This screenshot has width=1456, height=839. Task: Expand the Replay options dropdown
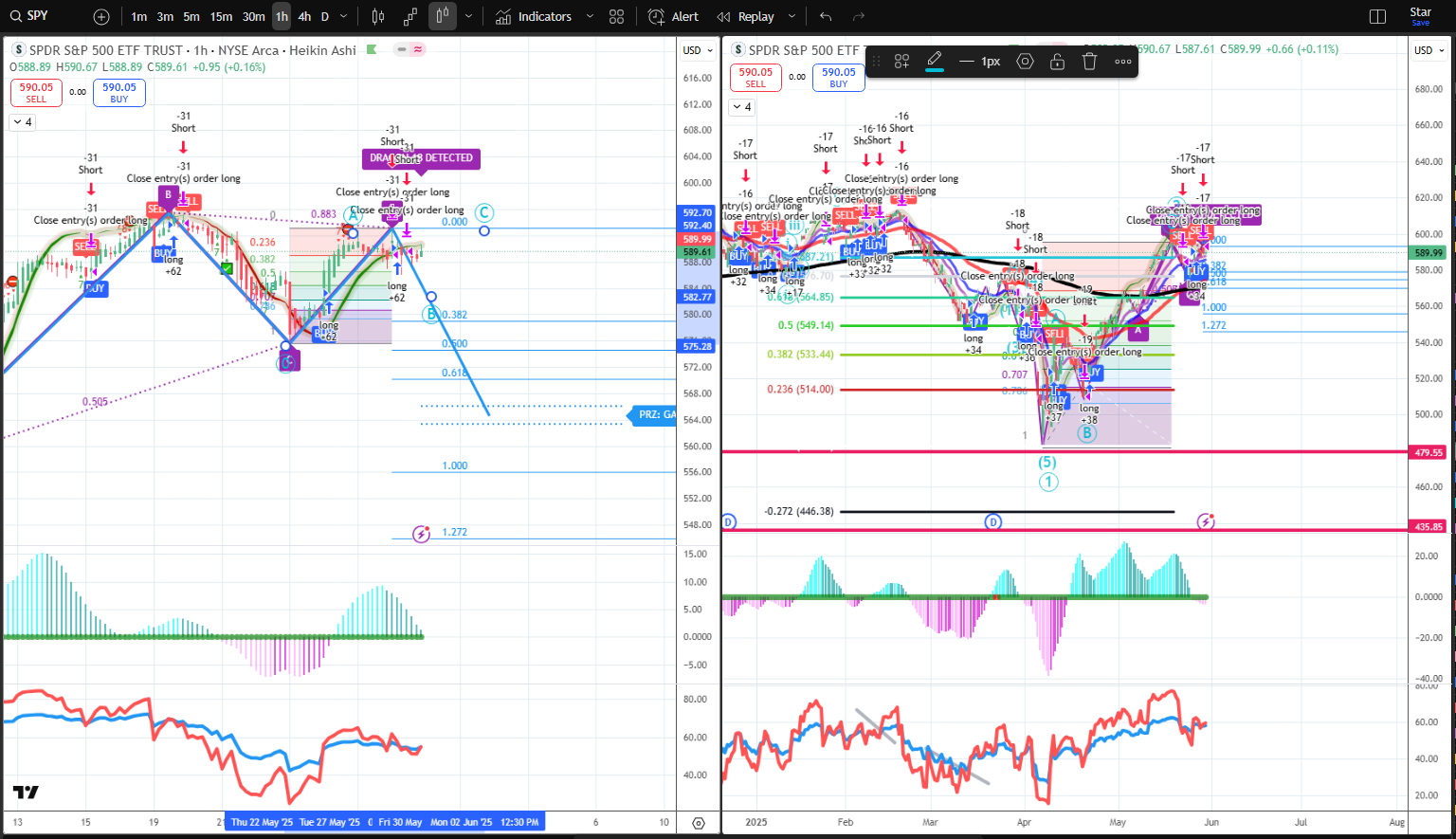point(792,17)
